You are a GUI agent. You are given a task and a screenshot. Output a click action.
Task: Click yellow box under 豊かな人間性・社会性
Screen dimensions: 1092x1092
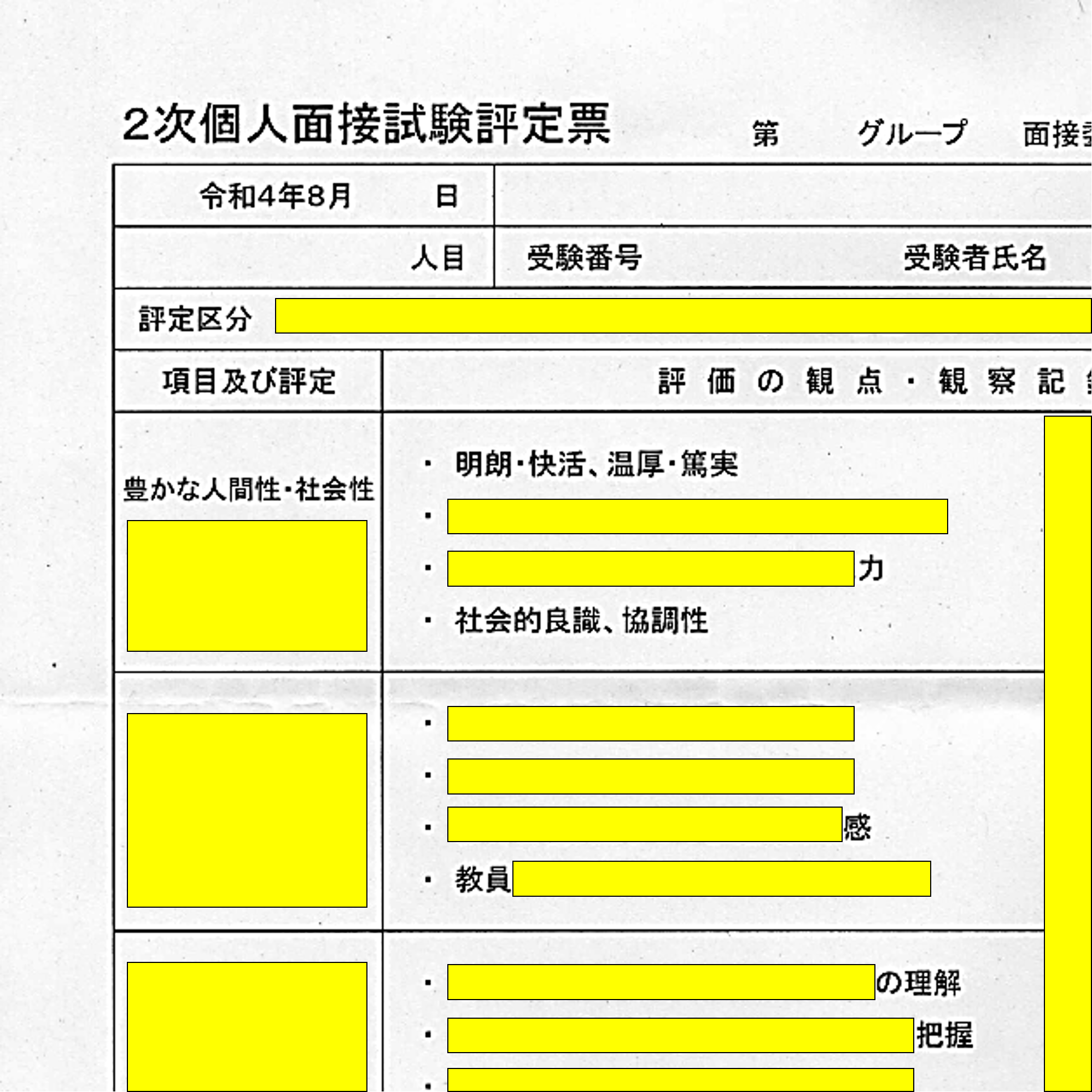247,586
